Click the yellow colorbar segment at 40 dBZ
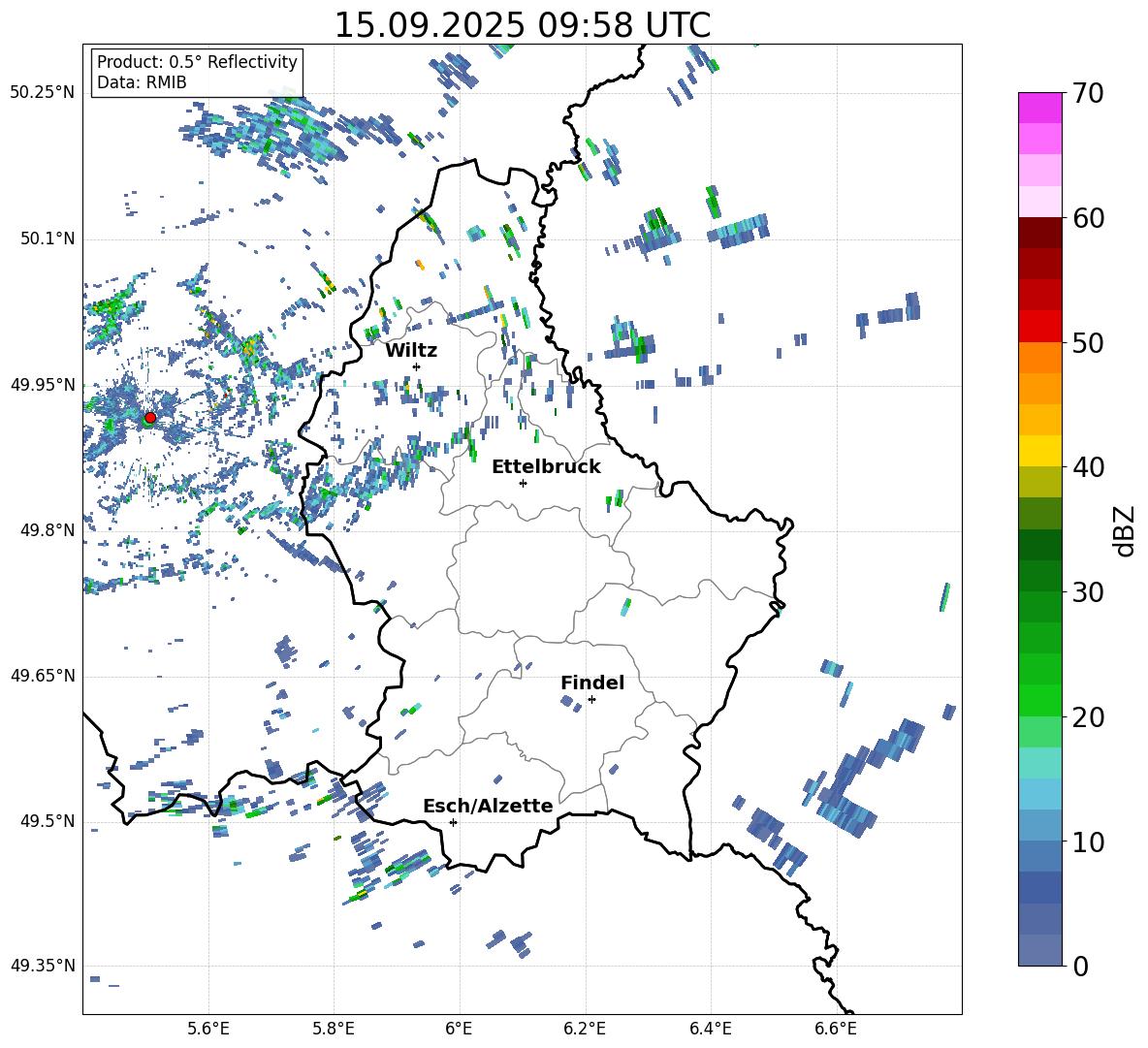The height and width of the screenshot is (1048, 1148). (1039, 451)
